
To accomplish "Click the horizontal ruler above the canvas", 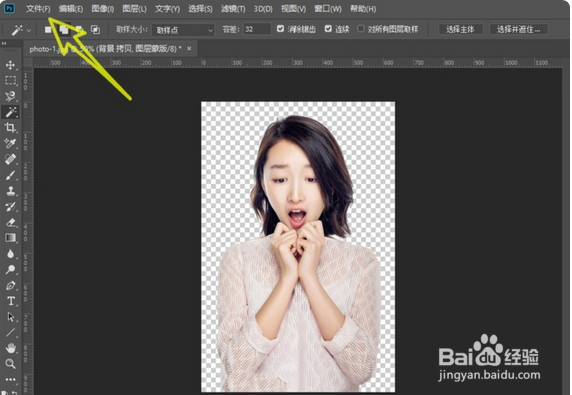I will click(x=298, y=63).
